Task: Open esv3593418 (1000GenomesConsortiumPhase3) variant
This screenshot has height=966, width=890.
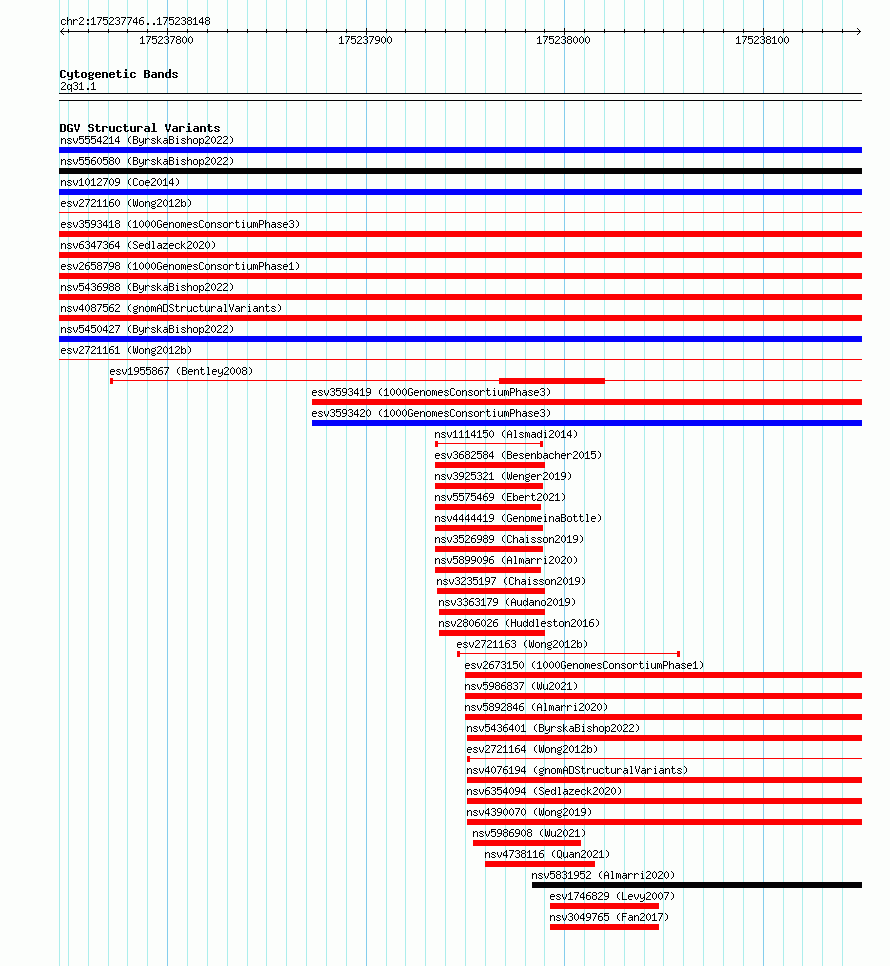Action: click(x=180, y=224)
